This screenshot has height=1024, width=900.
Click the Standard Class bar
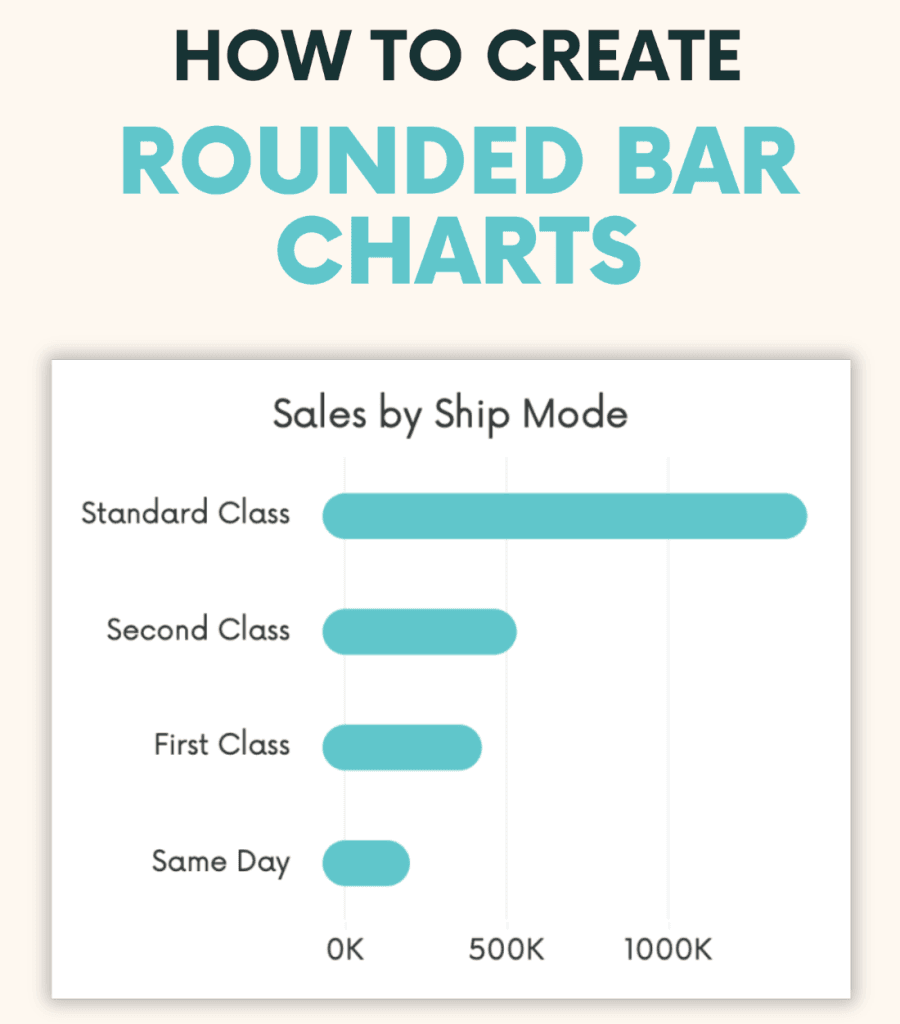564,516
